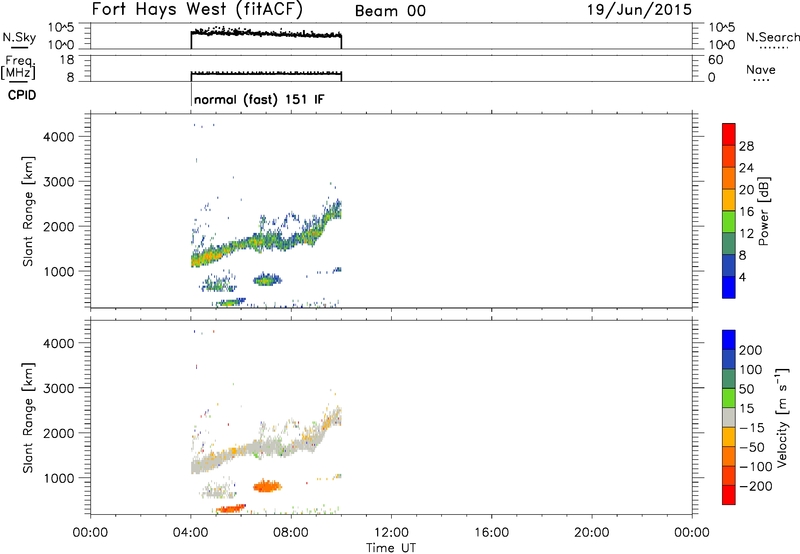Click the red bottom of velocity colorbar
The image size is (800, 554).
pyautogui.click(x=729, y=495)
